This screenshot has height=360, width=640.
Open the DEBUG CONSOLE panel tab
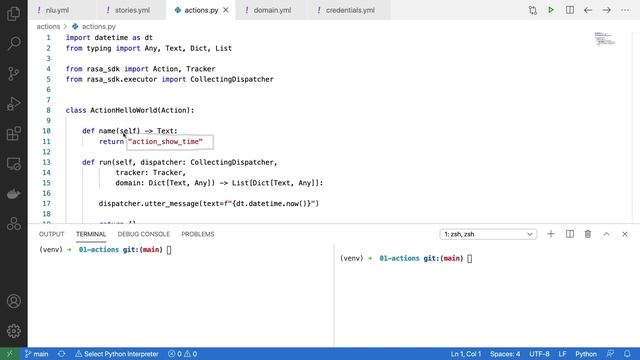(144, 234)
